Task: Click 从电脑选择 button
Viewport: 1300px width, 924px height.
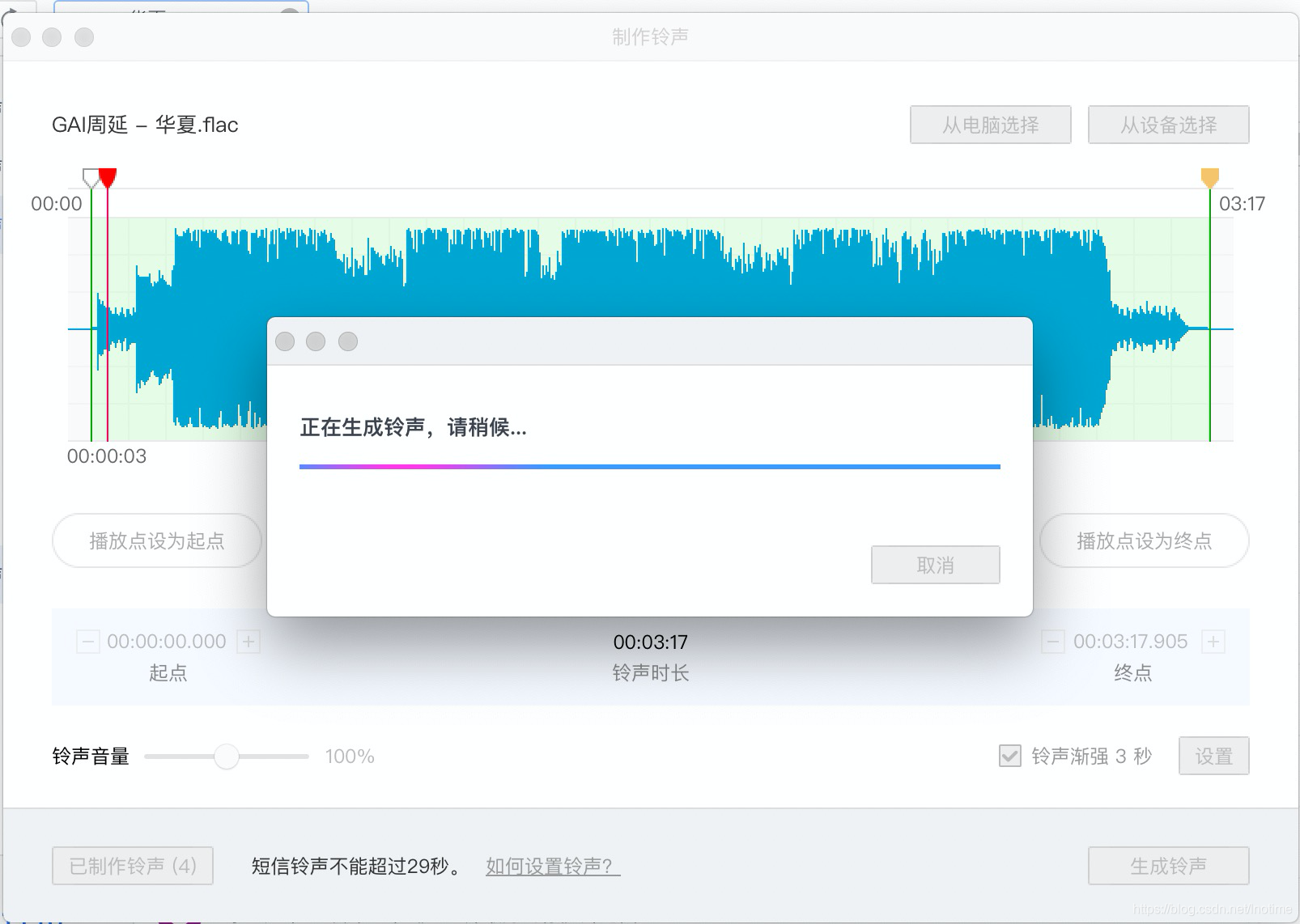Action: 990,125
